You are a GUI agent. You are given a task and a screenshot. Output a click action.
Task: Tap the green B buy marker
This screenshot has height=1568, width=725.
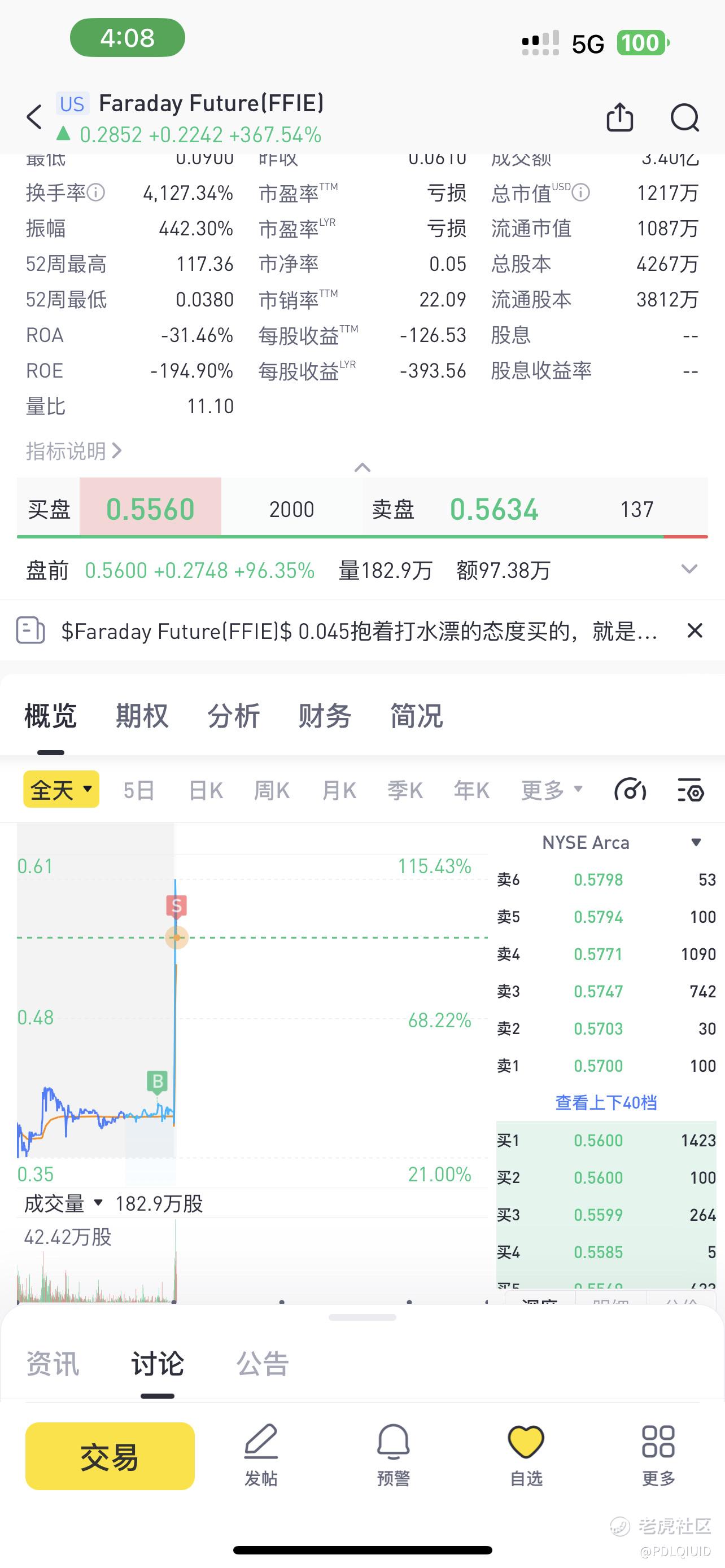coord(158,1081)
